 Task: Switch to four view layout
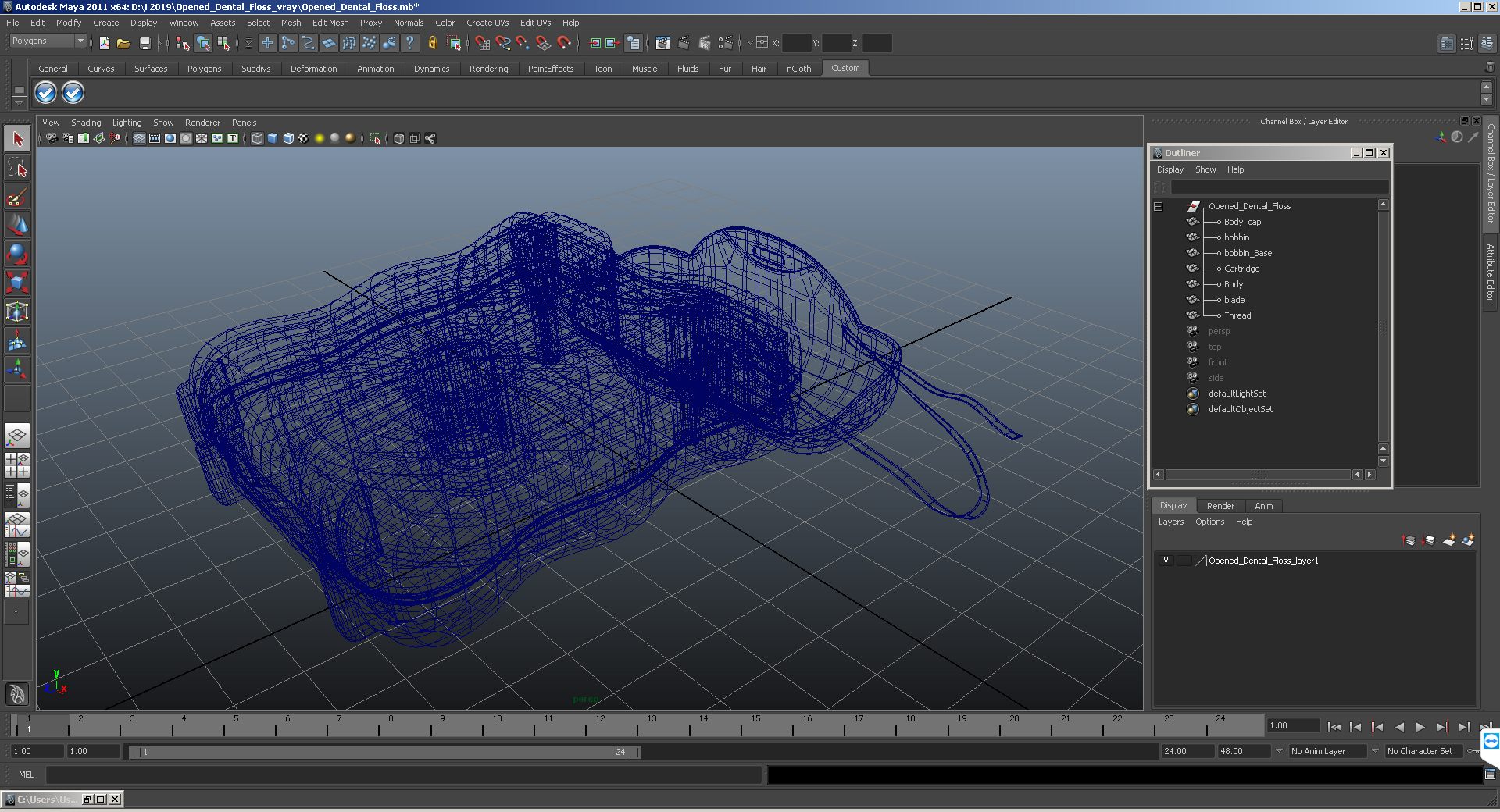tap(17, 465)
